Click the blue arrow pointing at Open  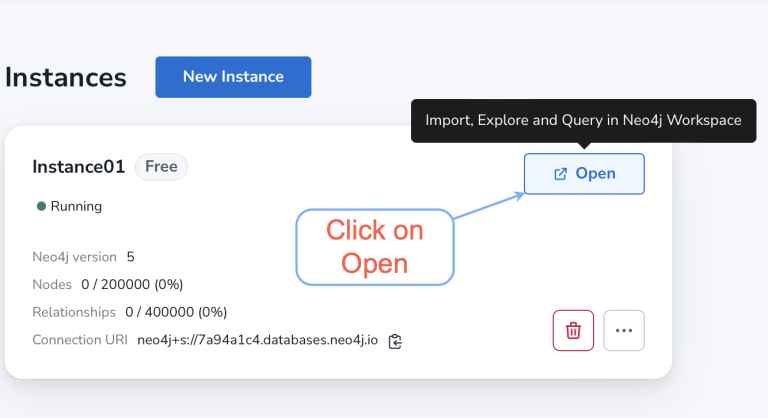tap(488, 206)
